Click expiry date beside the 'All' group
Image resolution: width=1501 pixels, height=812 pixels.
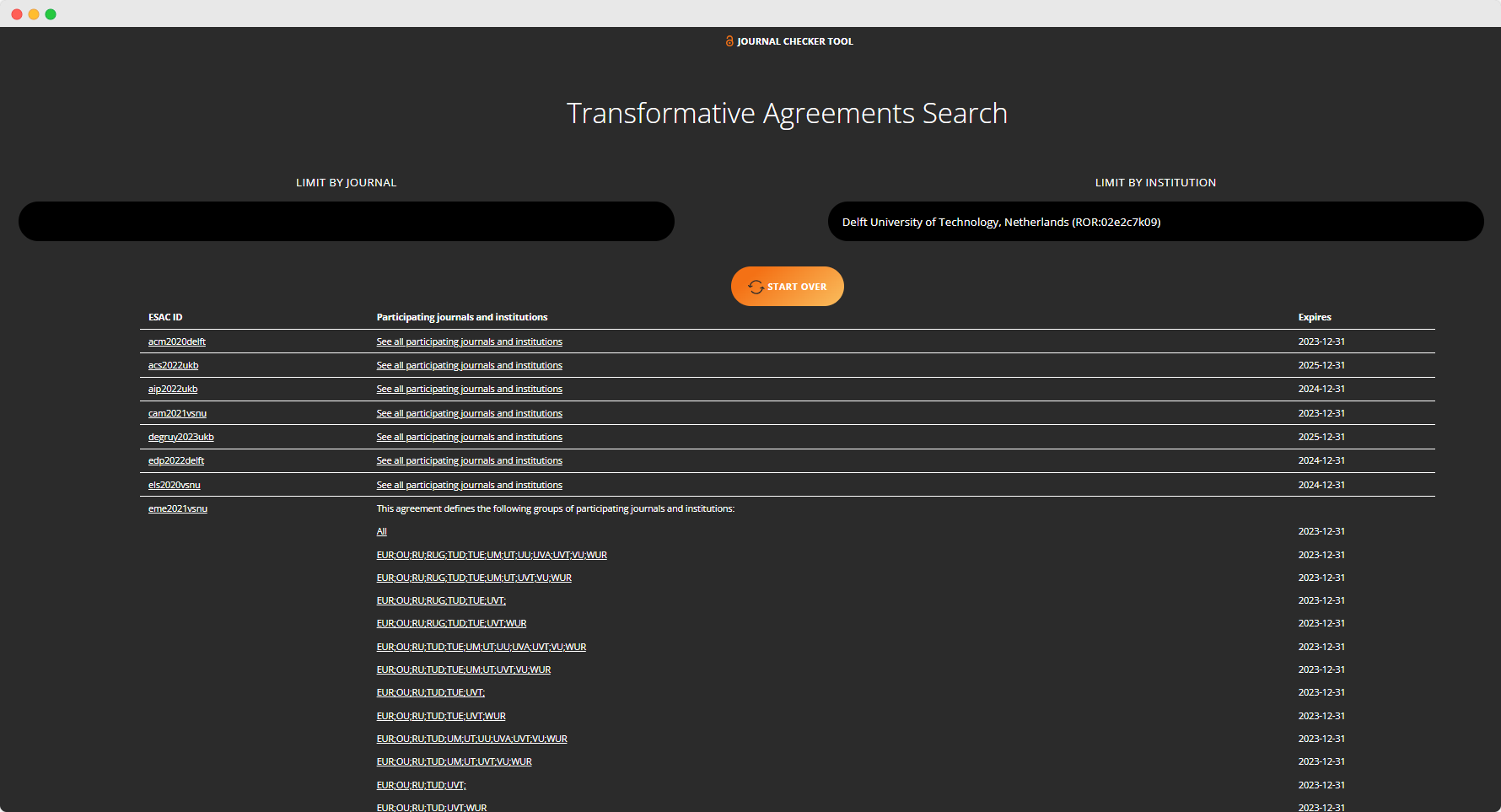coord(1321,531)
